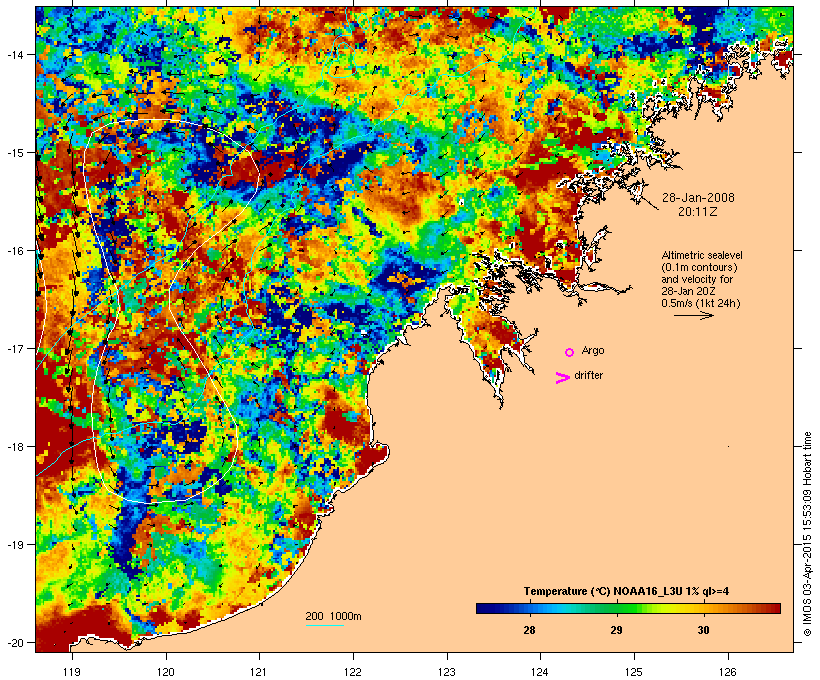820x680 pixels.
Task: Click the '120' longitude axis label
Action: pos(166,672)
